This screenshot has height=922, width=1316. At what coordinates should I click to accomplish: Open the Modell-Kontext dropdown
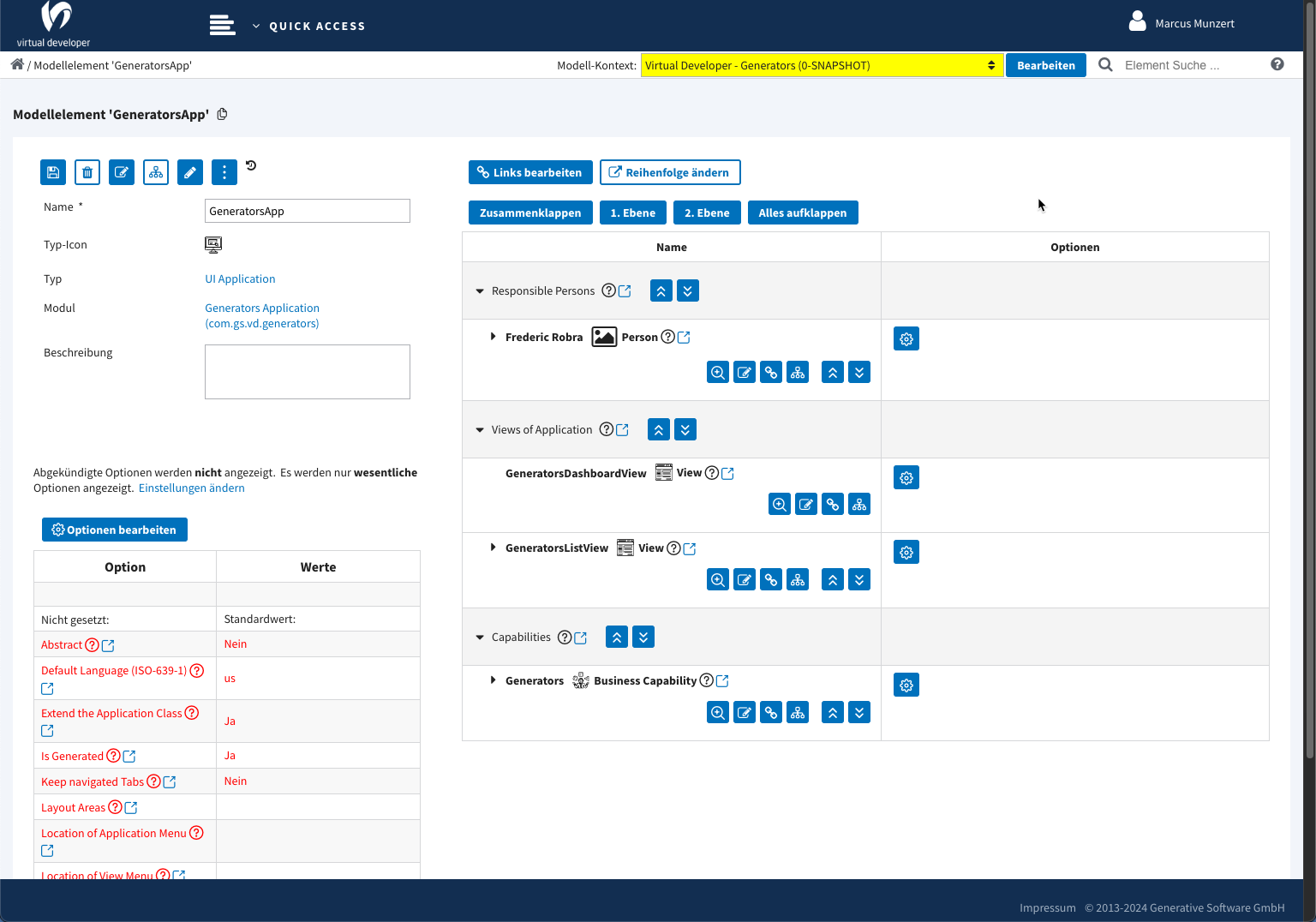(x=821, y=65)
